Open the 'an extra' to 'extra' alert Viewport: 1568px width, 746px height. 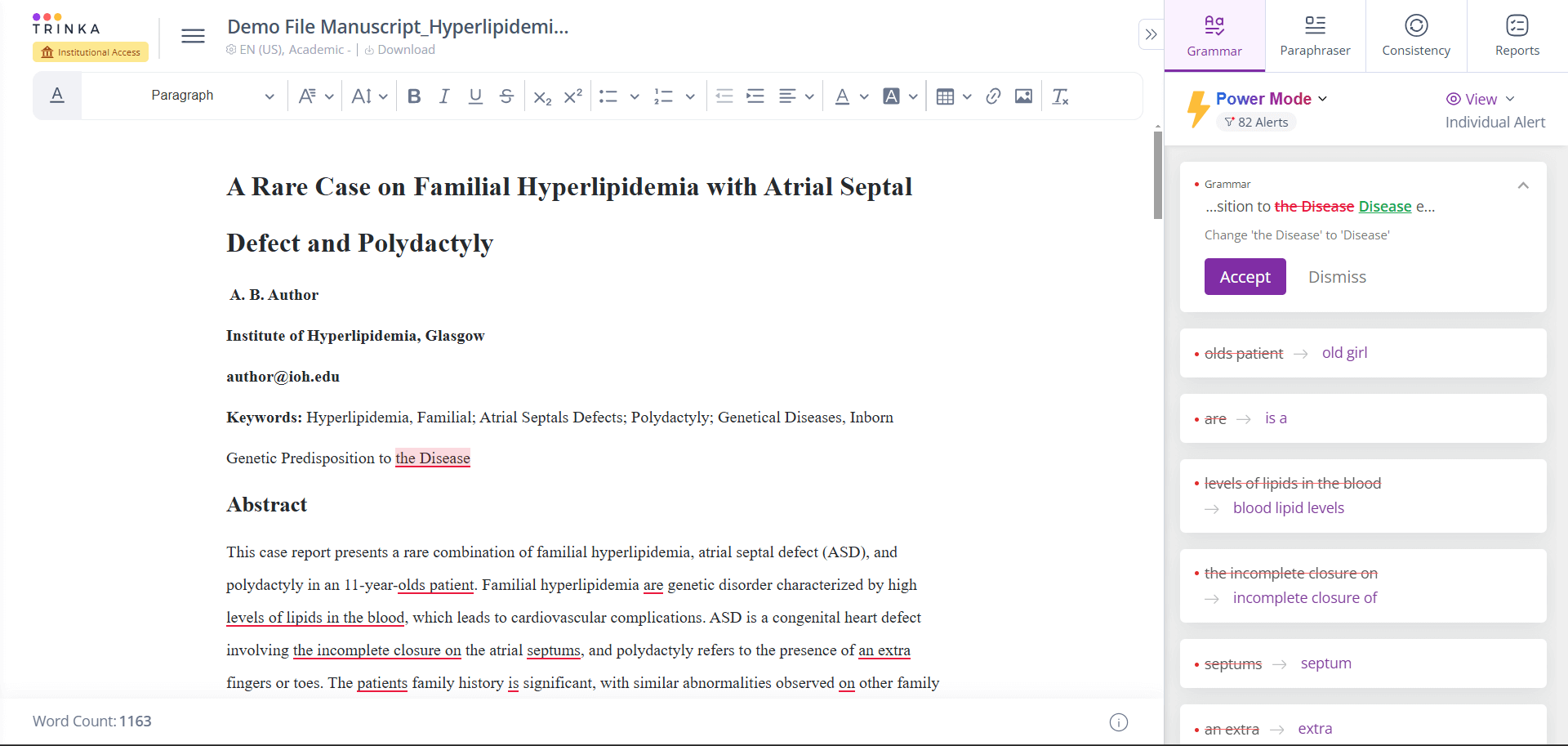point(1363,725)
